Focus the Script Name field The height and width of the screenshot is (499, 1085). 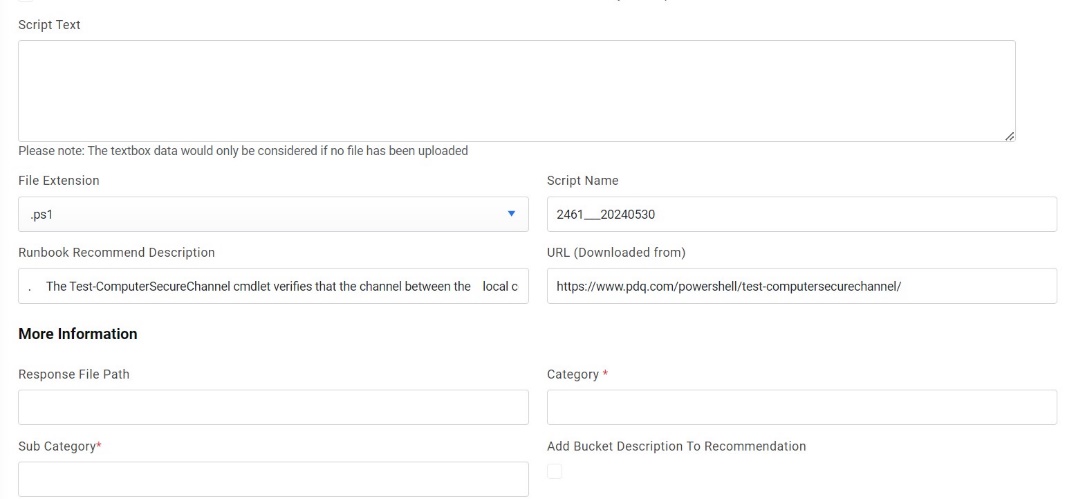click(801, 214)
